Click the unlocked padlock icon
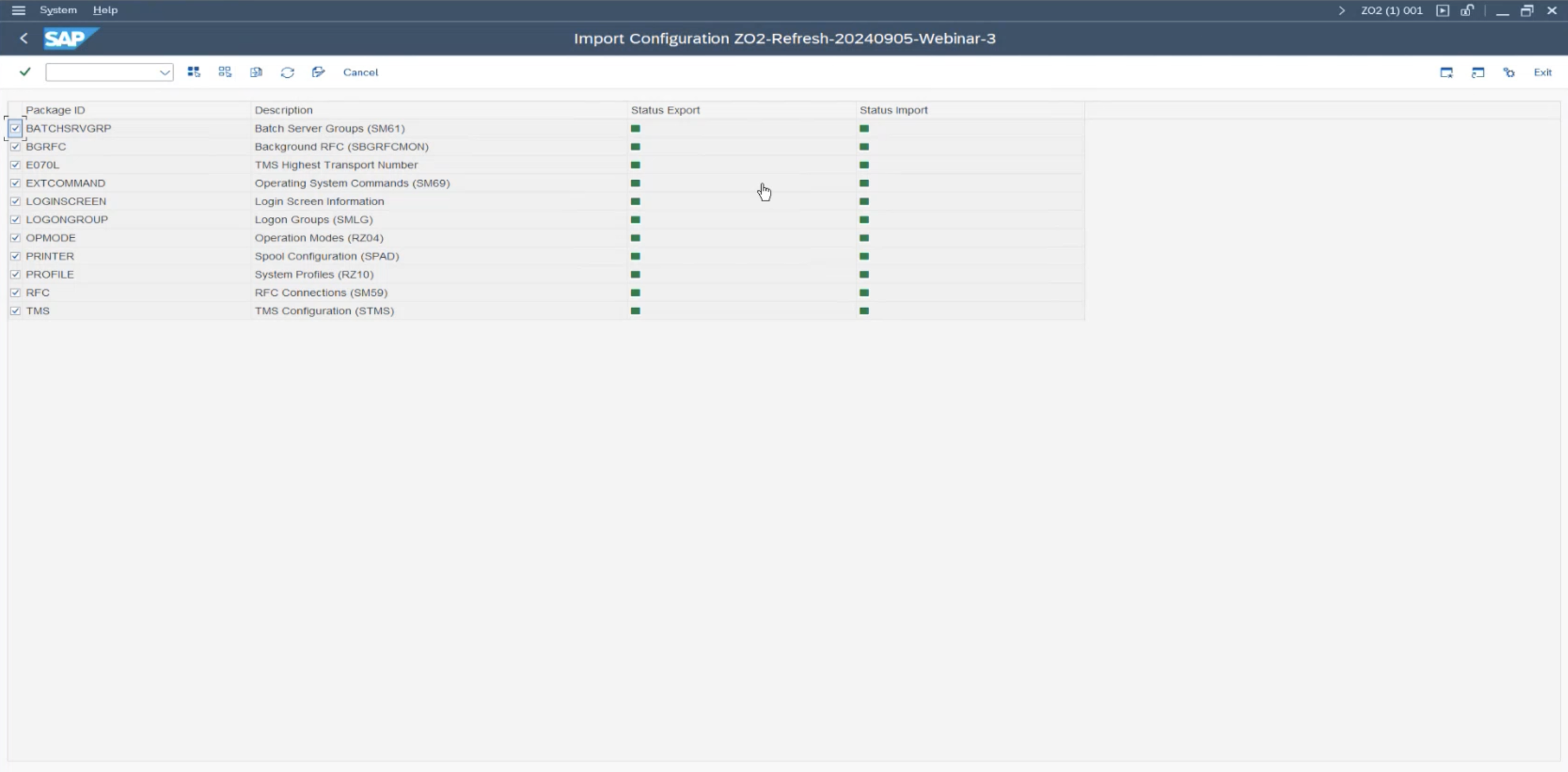The image size is (1568, 772). (x=1467, y=11)
